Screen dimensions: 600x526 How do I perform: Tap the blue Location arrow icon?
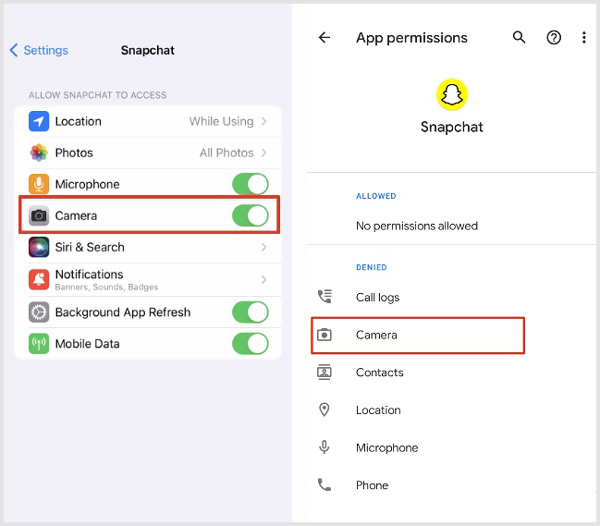pyautogui.click(x=39, y=121)
